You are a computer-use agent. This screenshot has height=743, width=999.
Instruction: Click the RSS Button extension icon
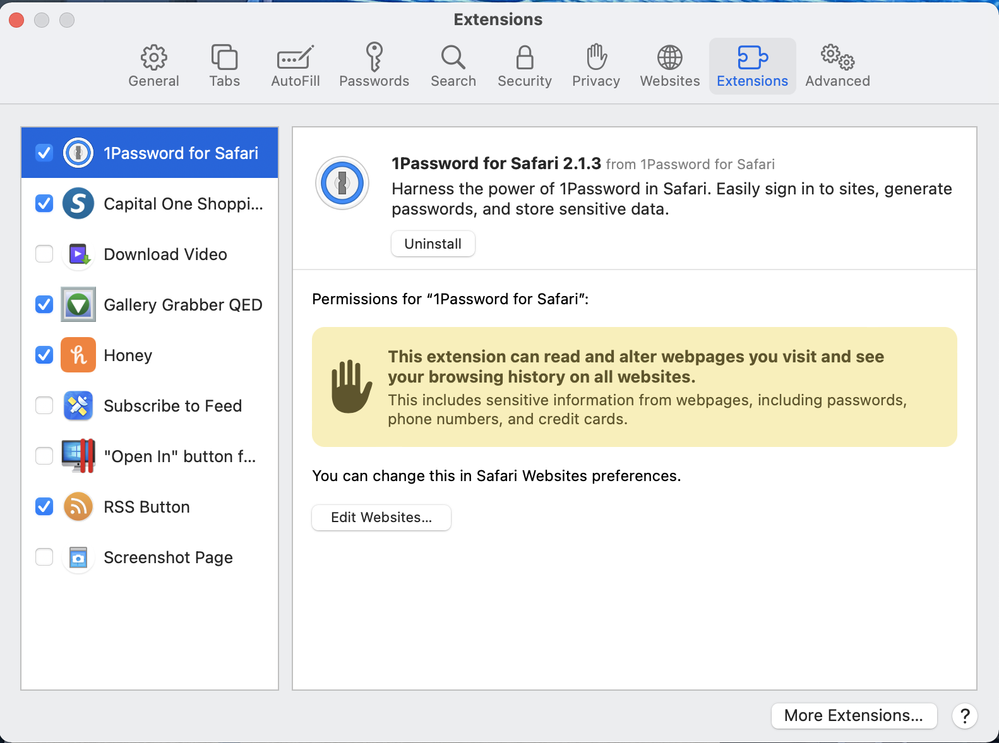(78, 507)
